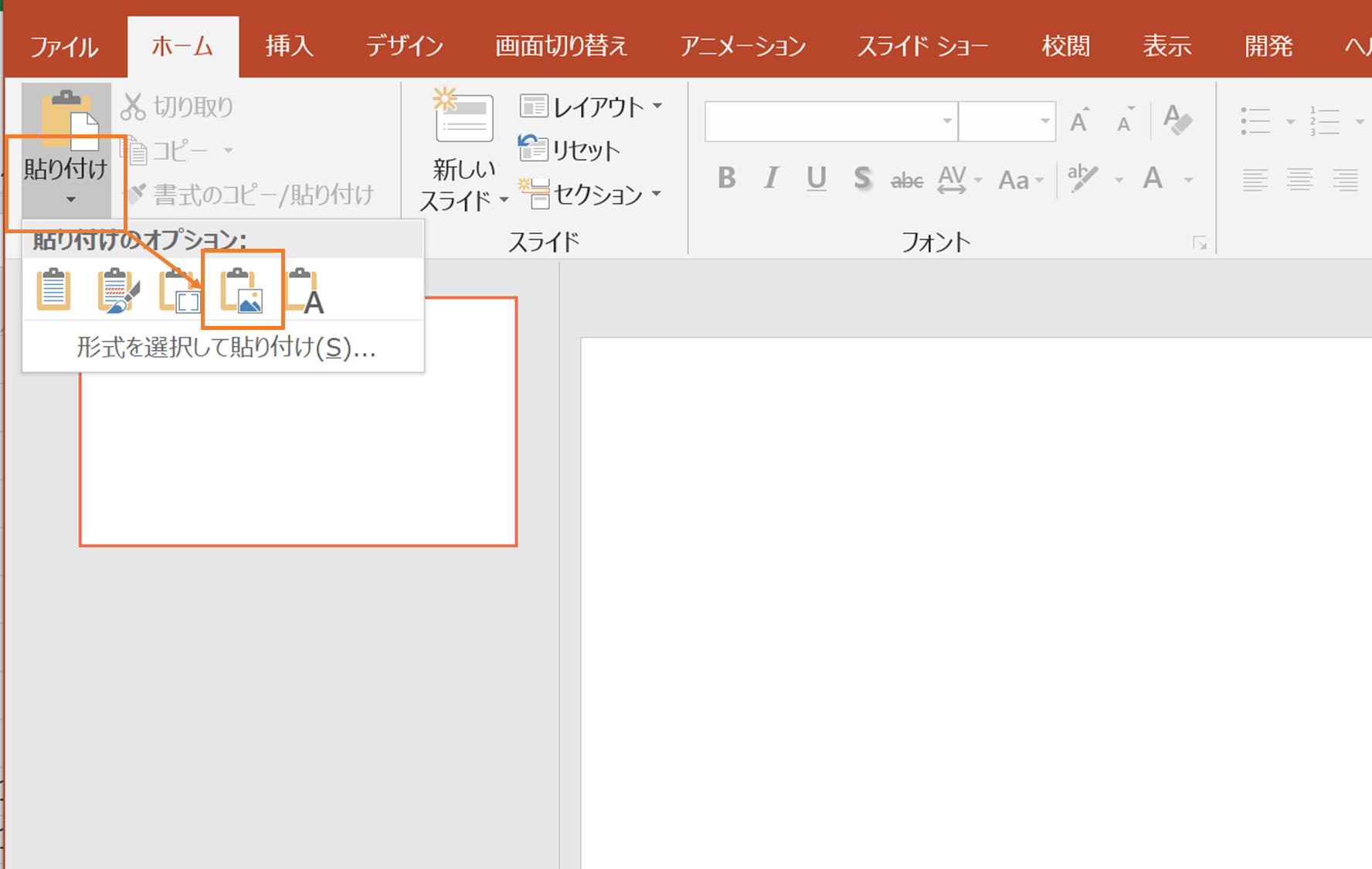
Task: Switch to the デザイン tab
Action: tap(404, 46)
